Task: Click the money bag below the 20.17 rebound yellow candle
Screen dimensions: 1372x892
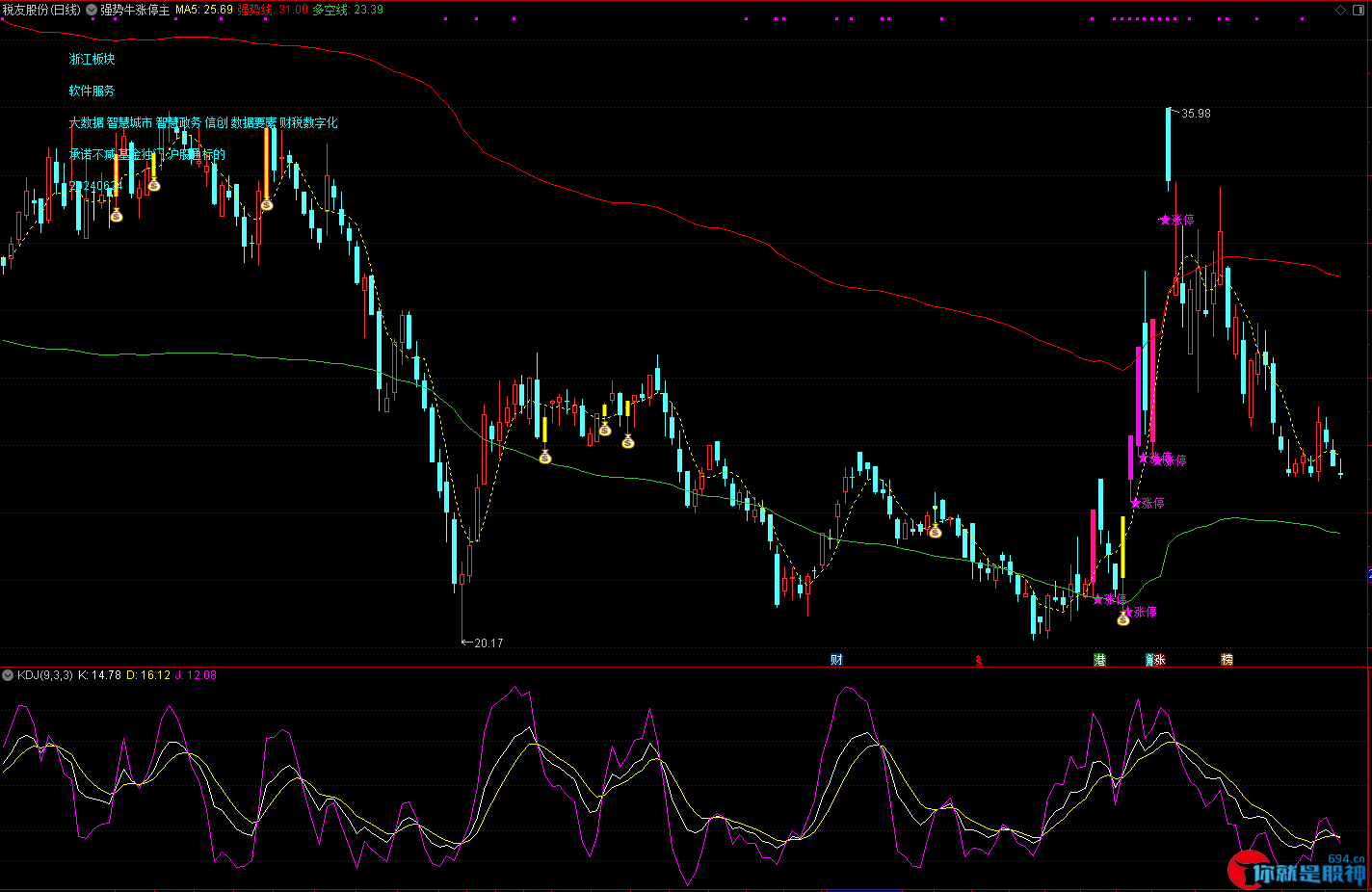Action: (545, 457)
